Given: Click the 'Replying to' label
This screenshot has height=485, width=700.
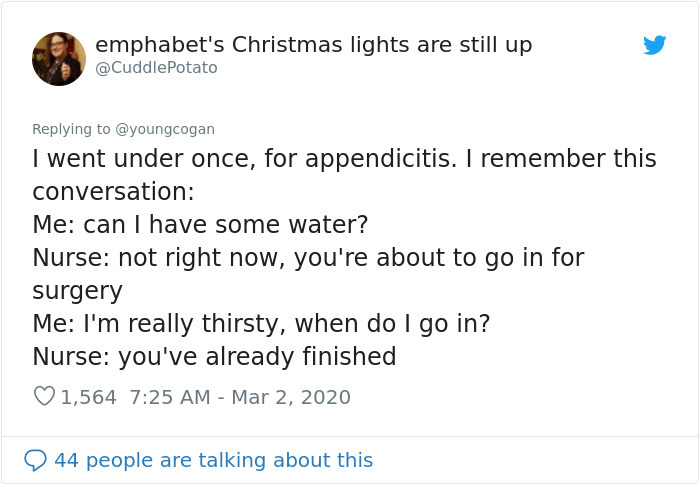Looking at the screenshot, I should coord(72,129).
